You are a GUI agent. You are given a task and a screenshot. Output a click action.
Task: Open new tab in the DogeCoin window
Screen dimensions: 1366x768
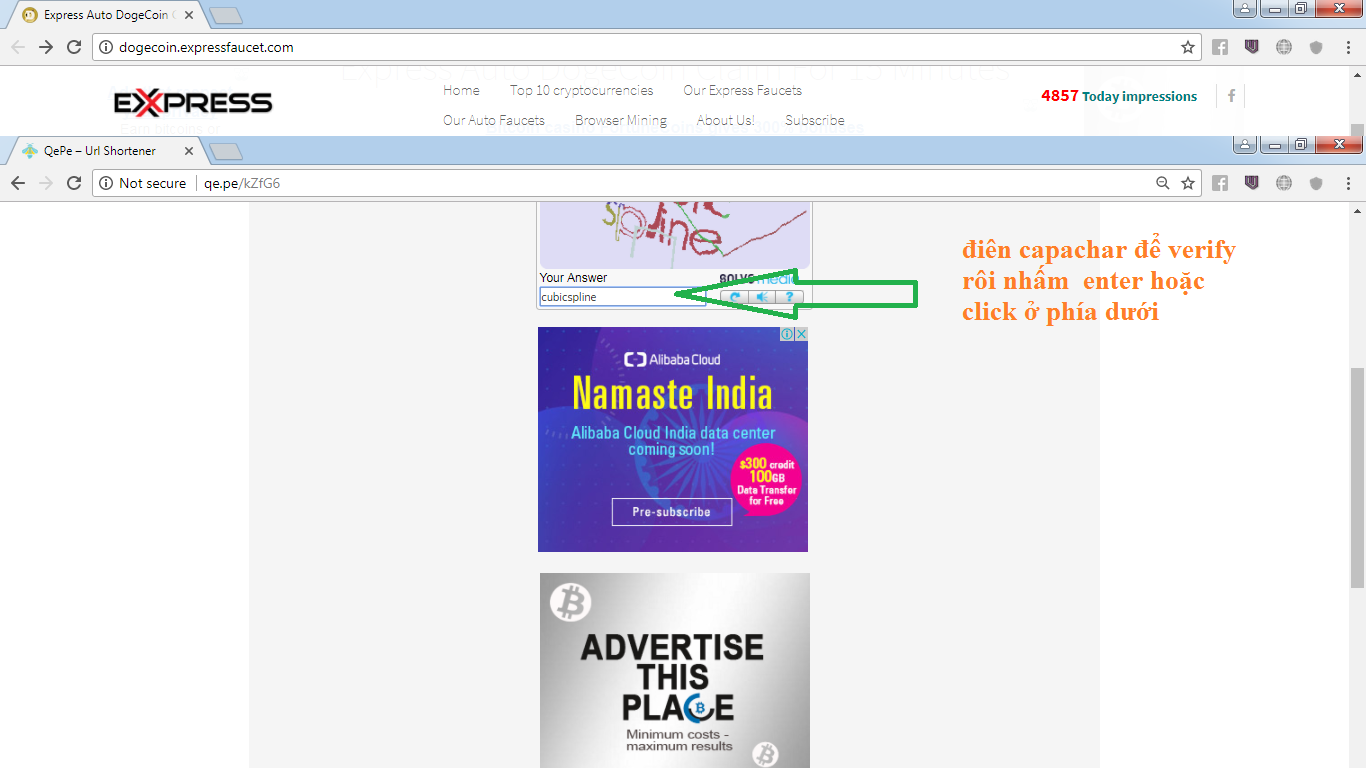[x=226, y=16]
